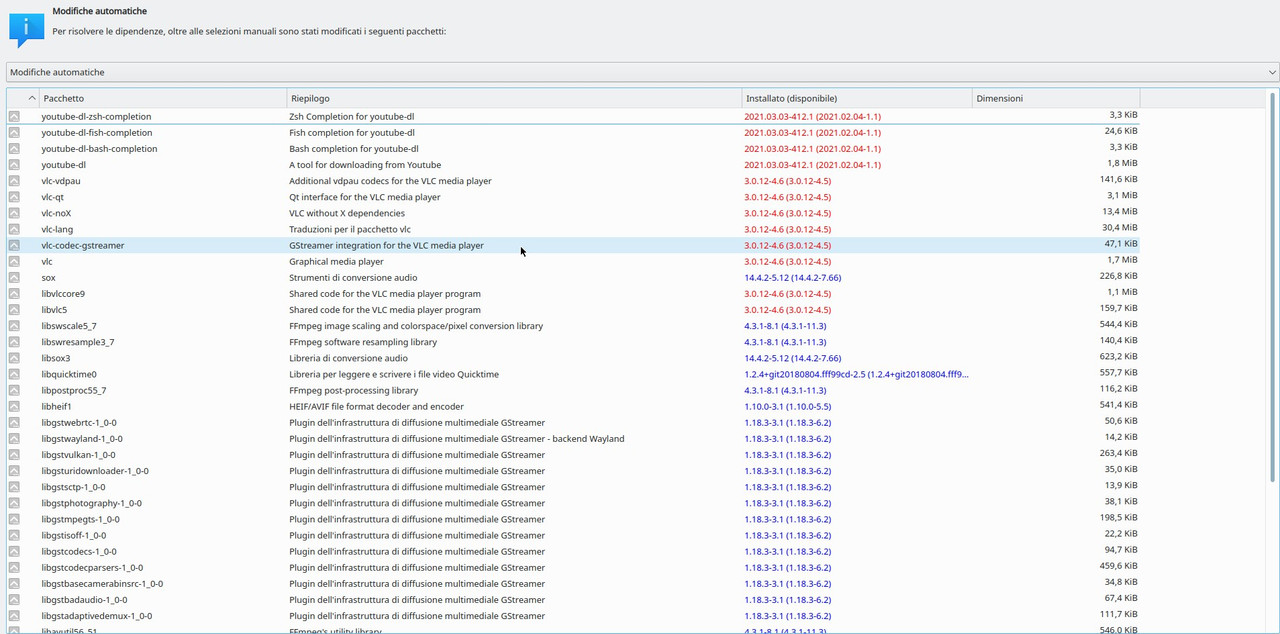This screenshot has height=634, width=1280.
Task: Click summary mentioning 'backend Wayland'
Action: [x=457, y=439]
